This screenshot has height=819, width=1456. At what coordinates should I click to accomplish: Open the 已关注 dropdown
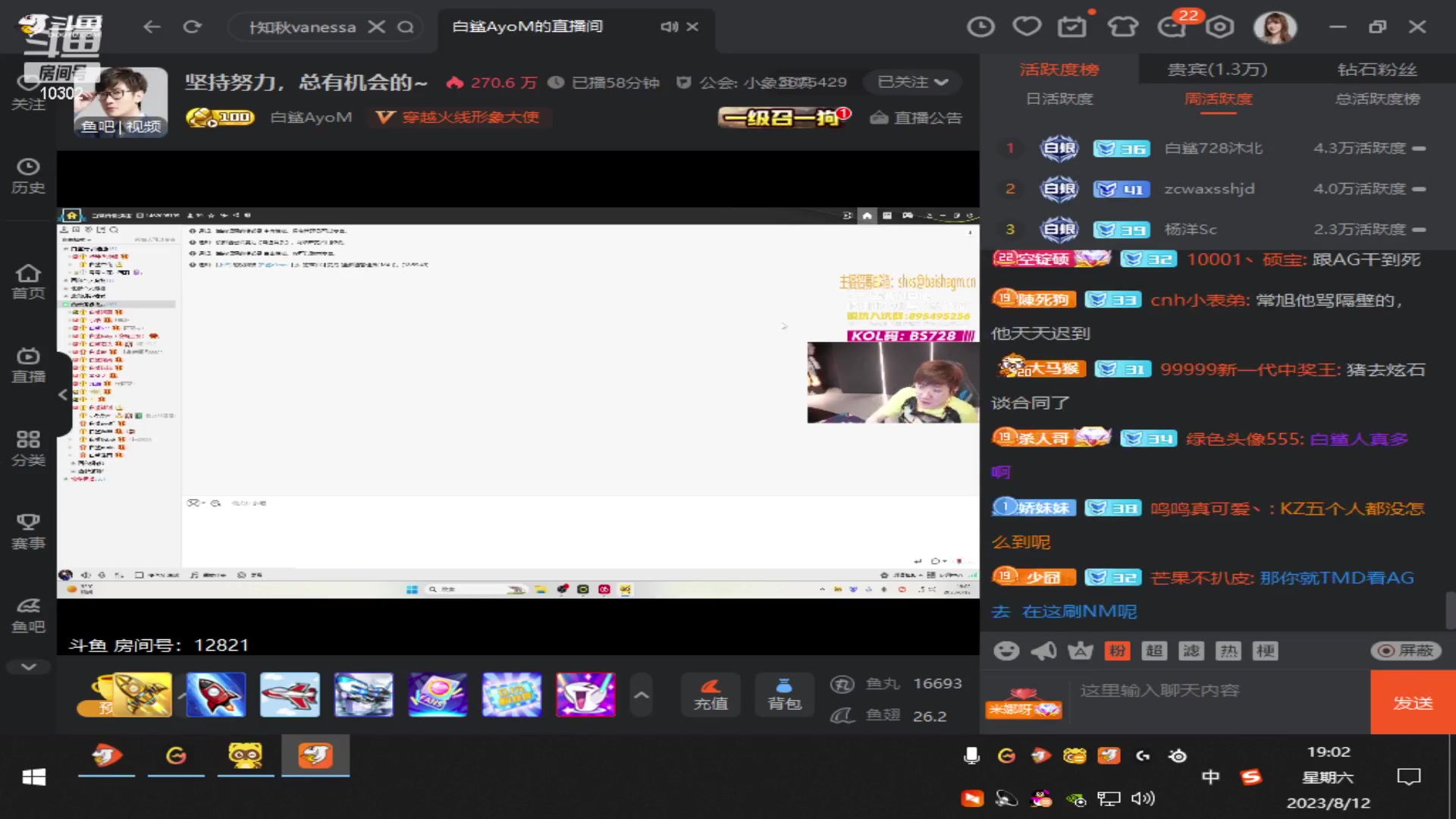(x=912, y=82)
